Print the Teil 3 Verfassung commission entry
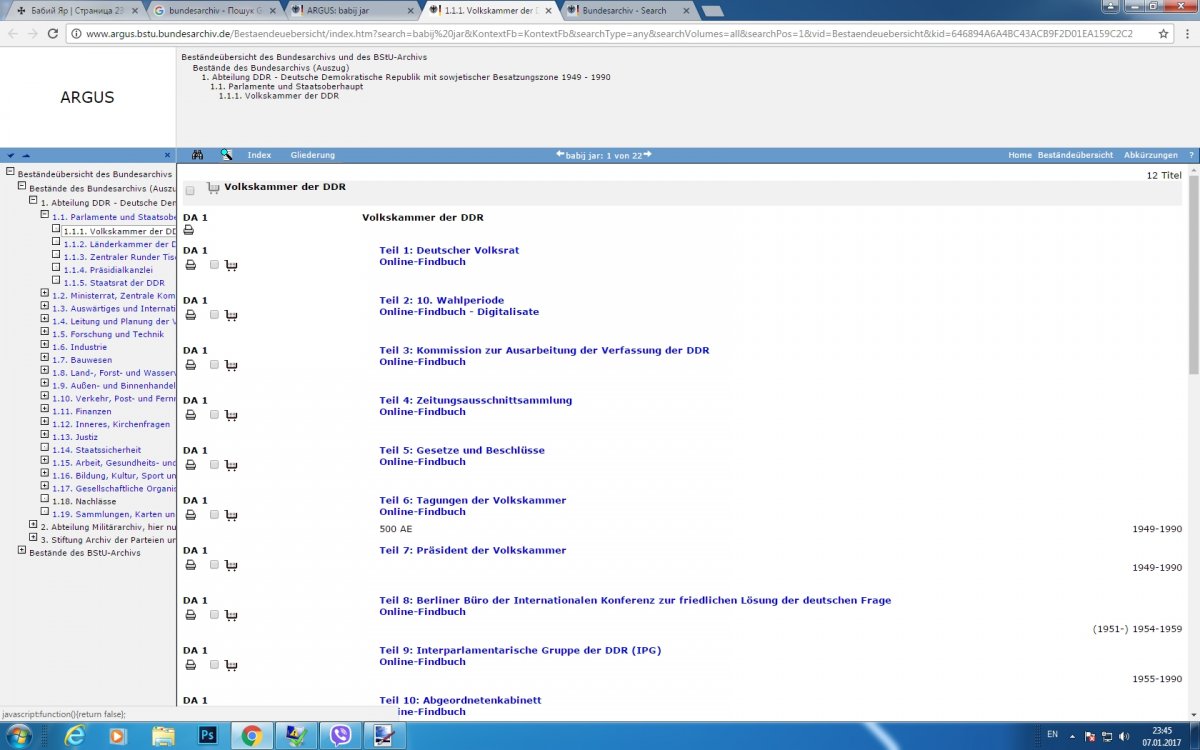 pyautogui.click(x=190, y=365)
